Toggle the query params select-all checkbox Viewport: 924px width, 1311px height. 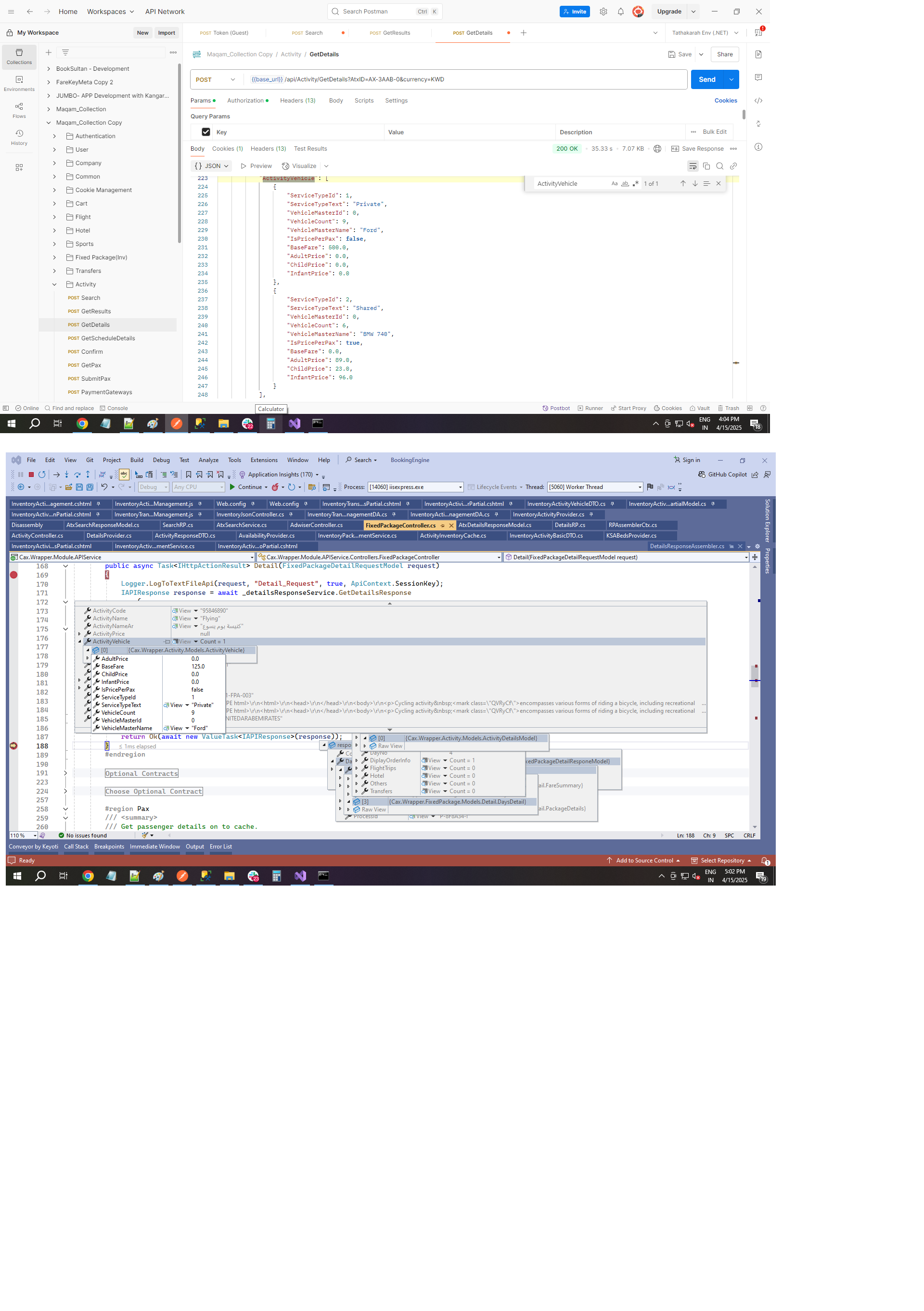tap(206, 132)
